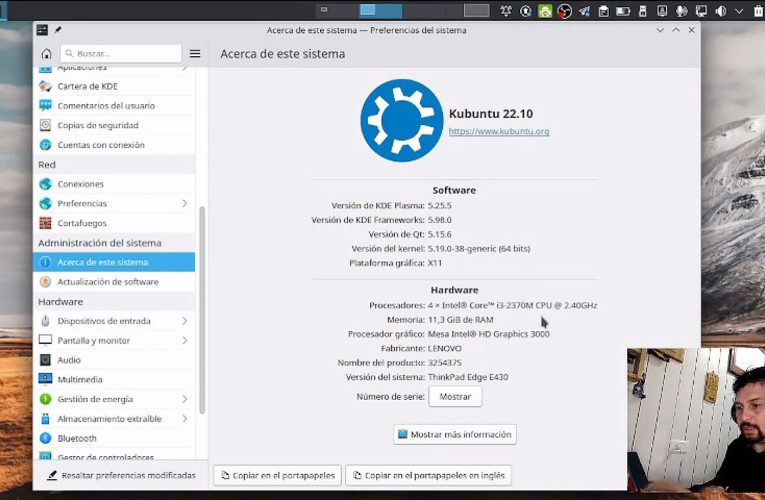Open Cuentas con conexión

coord(114,145)
